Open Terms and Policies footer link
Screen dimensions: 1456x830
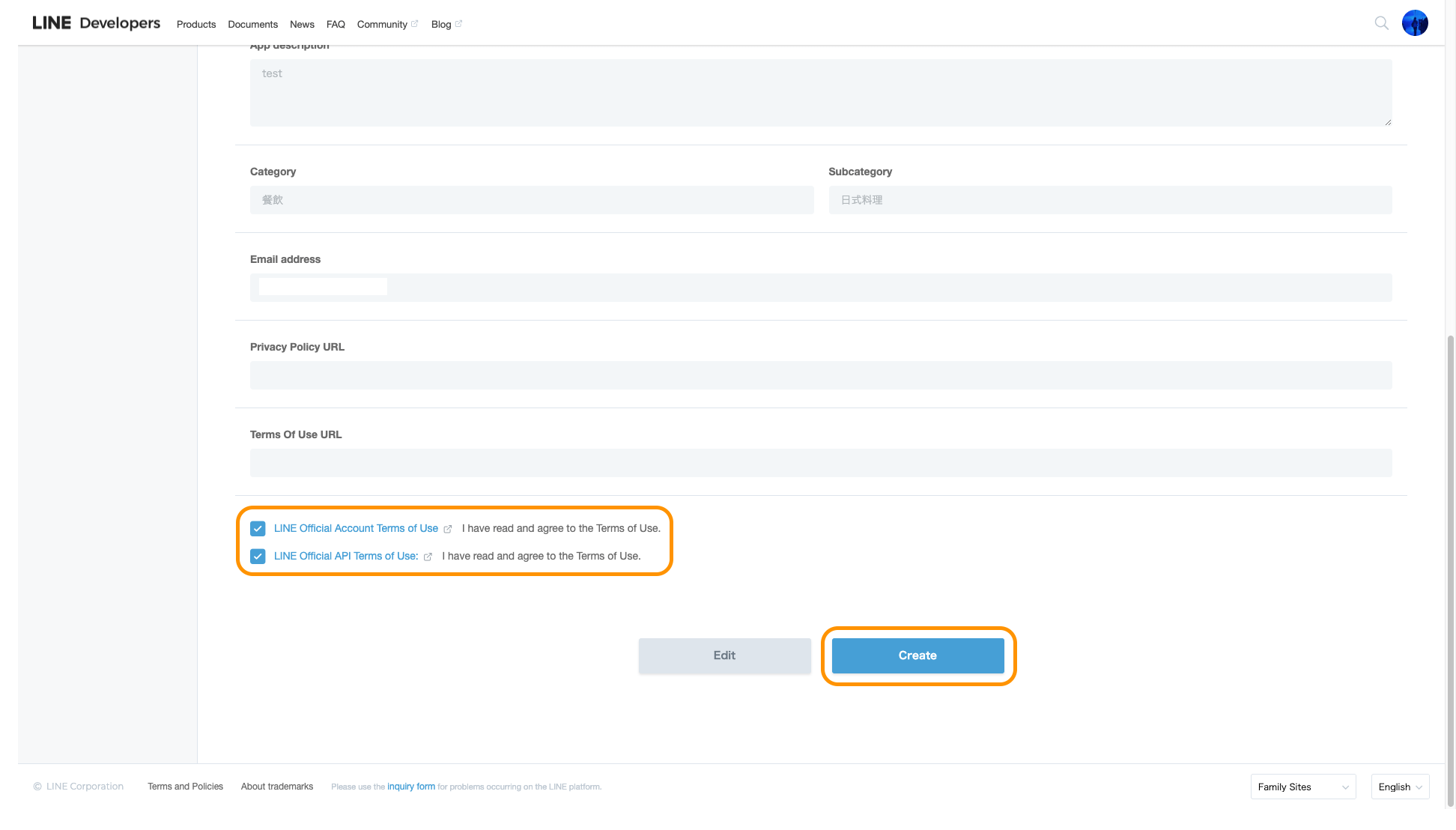(185, 787)
